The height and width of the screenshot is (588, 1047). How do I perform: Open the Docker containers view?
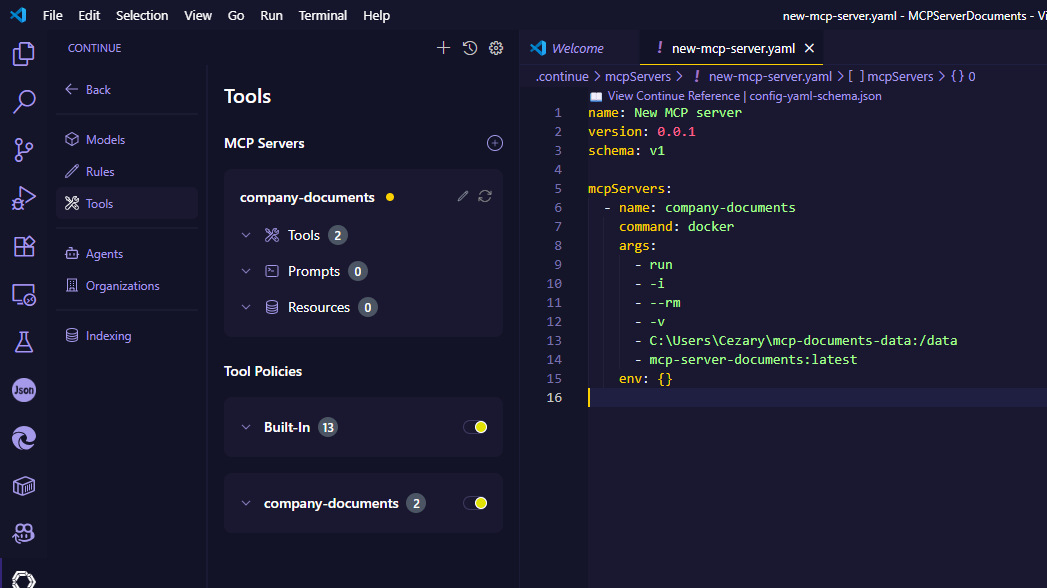[x=23, y=487]
